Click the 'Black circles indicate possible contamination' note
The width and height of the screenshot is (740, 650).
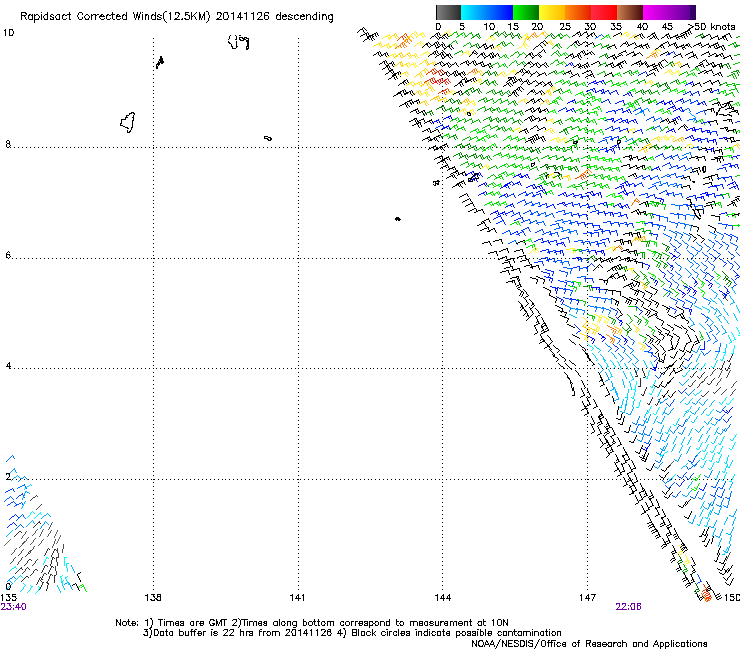pos(456,633)
